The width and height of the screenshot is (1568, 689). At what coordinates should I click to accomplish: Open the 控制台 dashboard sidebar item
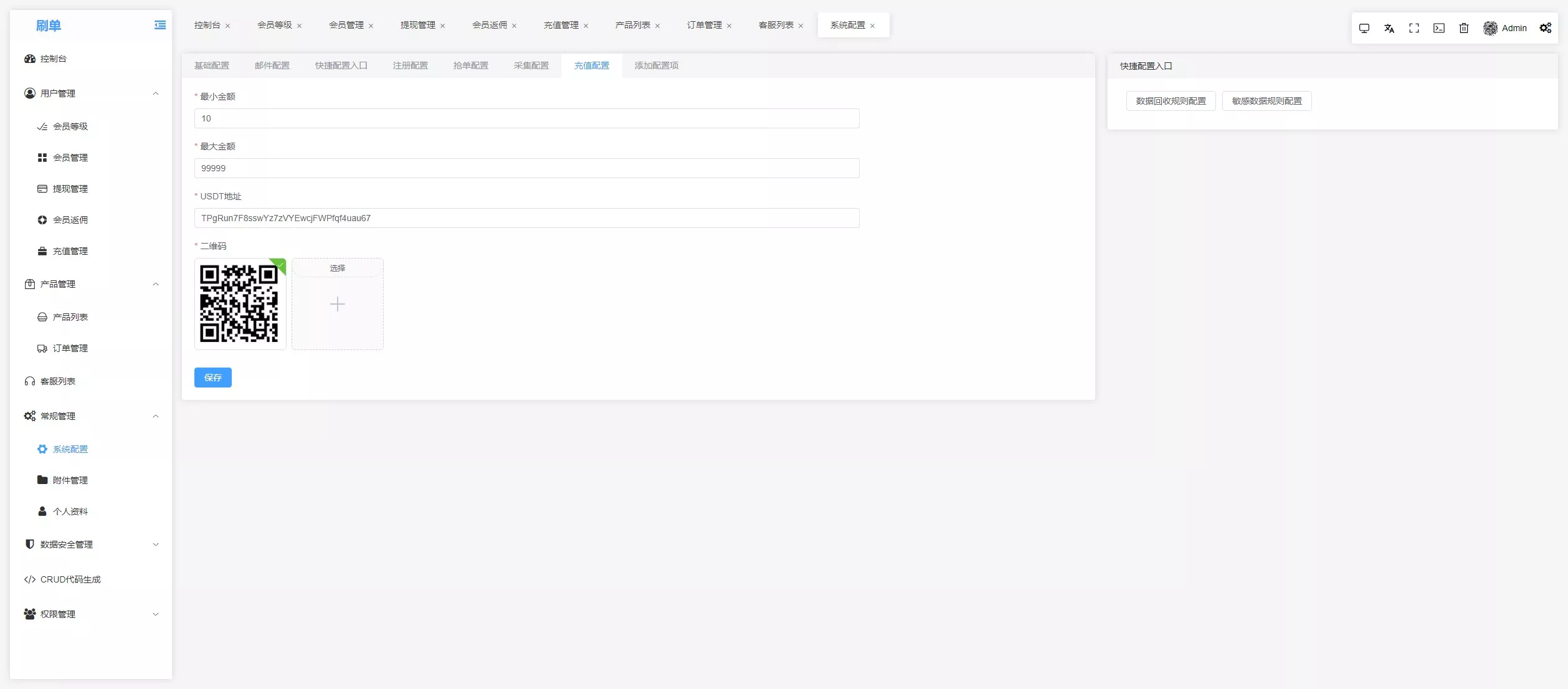[91, 59]
